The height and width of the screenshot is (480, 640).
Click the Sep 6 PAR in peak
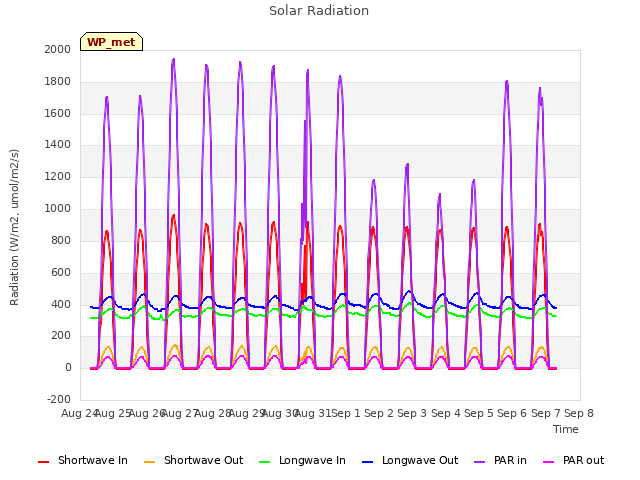507,82
